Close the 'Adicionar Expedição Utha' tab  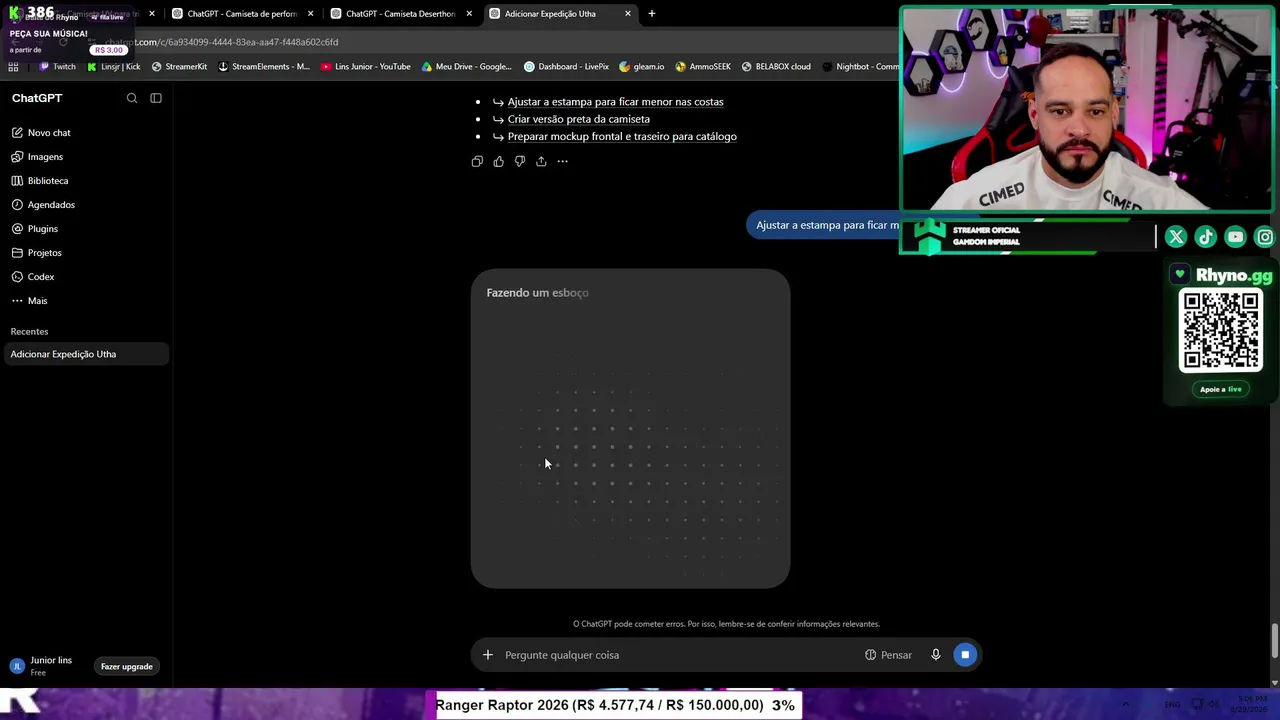(628, 14)
